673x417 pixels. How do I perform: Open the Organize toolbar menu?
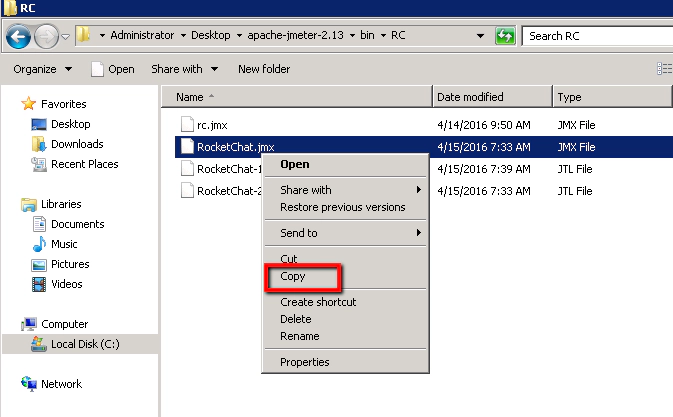tap(42, 69)
